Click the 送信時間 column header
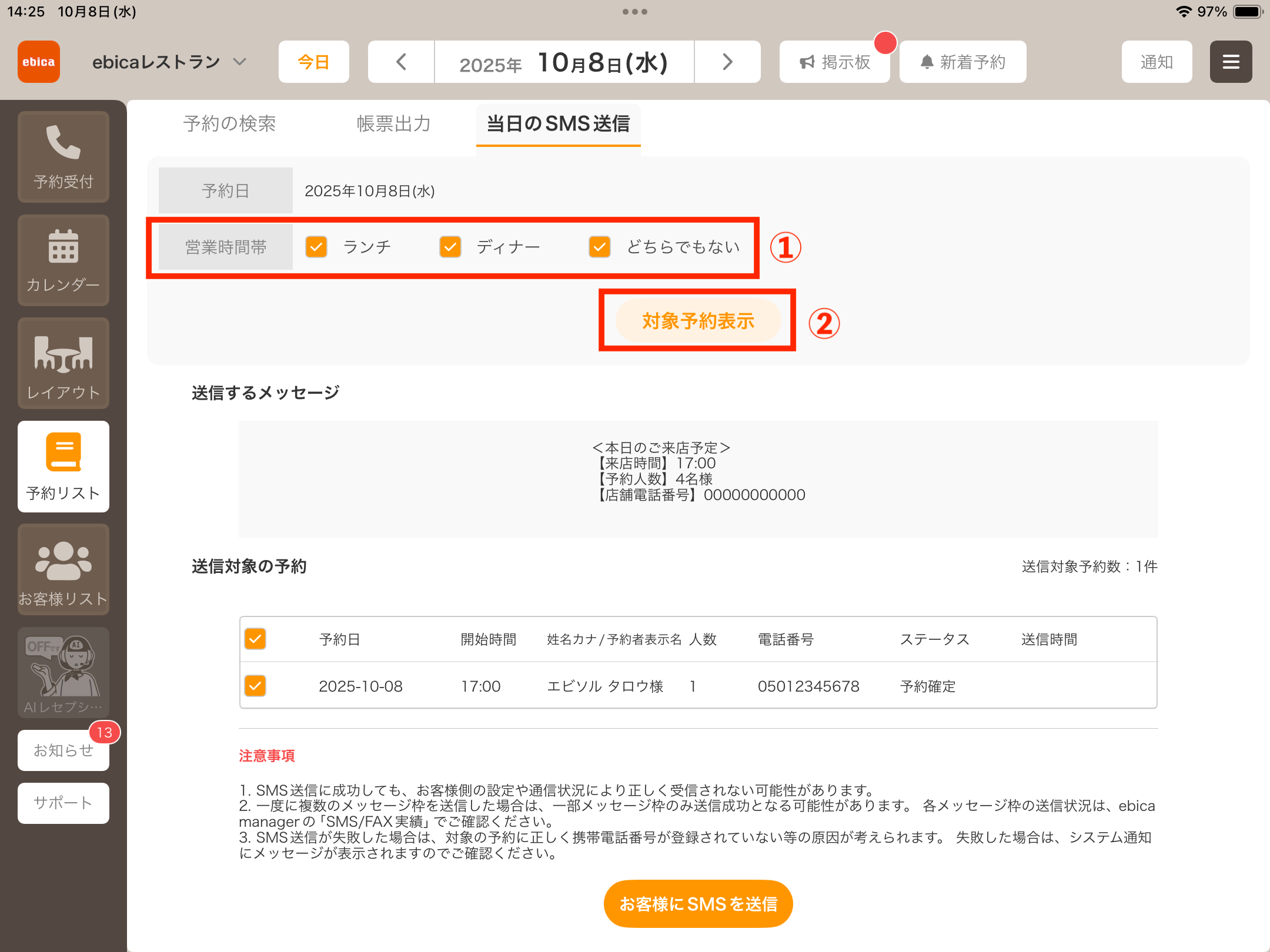Viewport: 1270px width, 952px height. pos(1050,639)
